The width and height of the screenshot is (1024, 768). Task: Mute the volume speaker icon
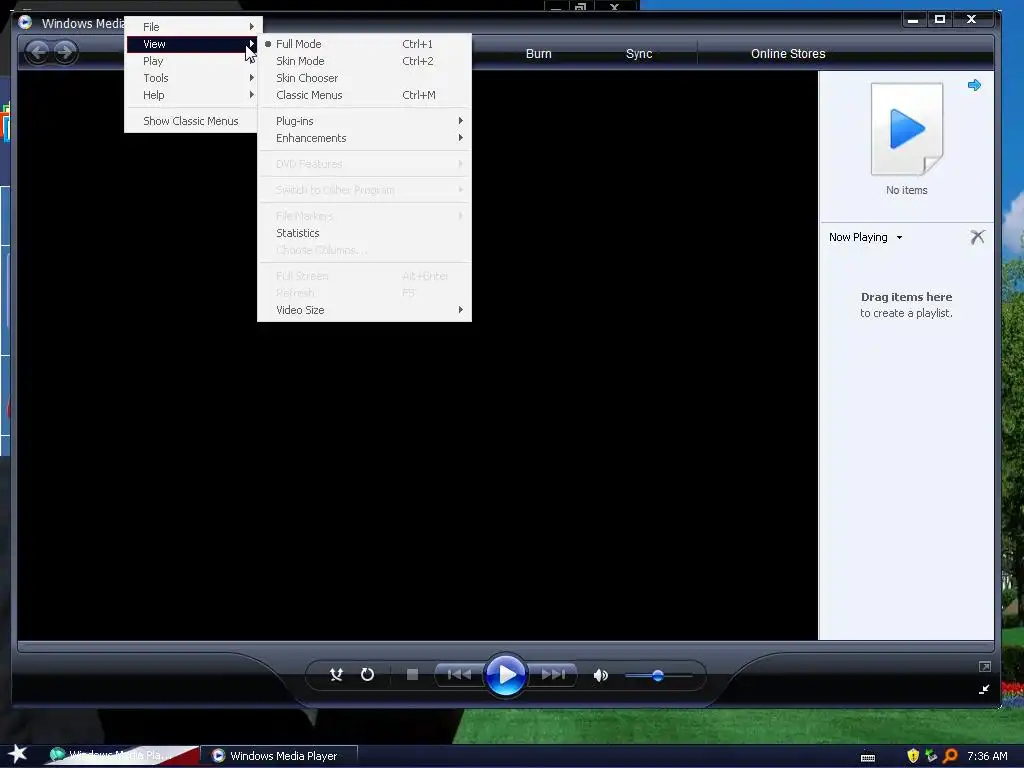tap(600, 675)
